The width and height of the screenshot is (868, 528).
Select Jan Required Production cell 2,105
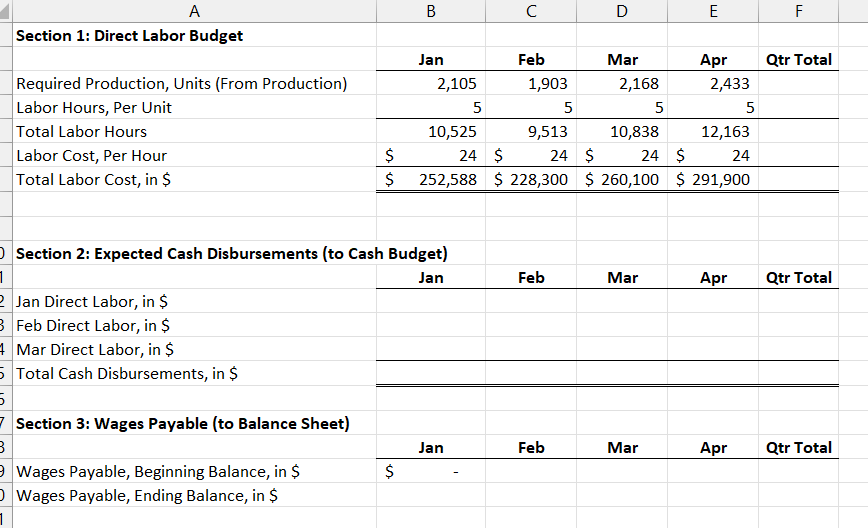point(431,83)
